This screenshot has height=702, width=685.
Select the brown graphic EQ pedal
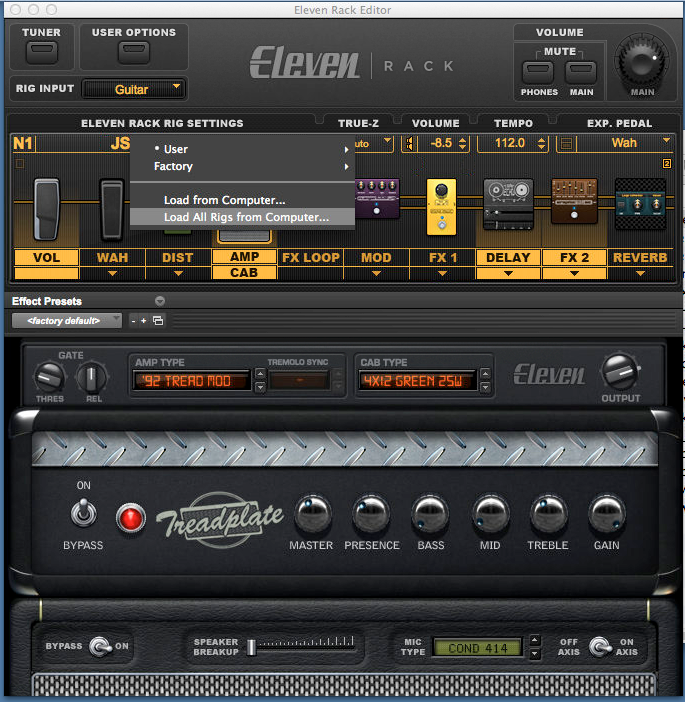[574, 201]
